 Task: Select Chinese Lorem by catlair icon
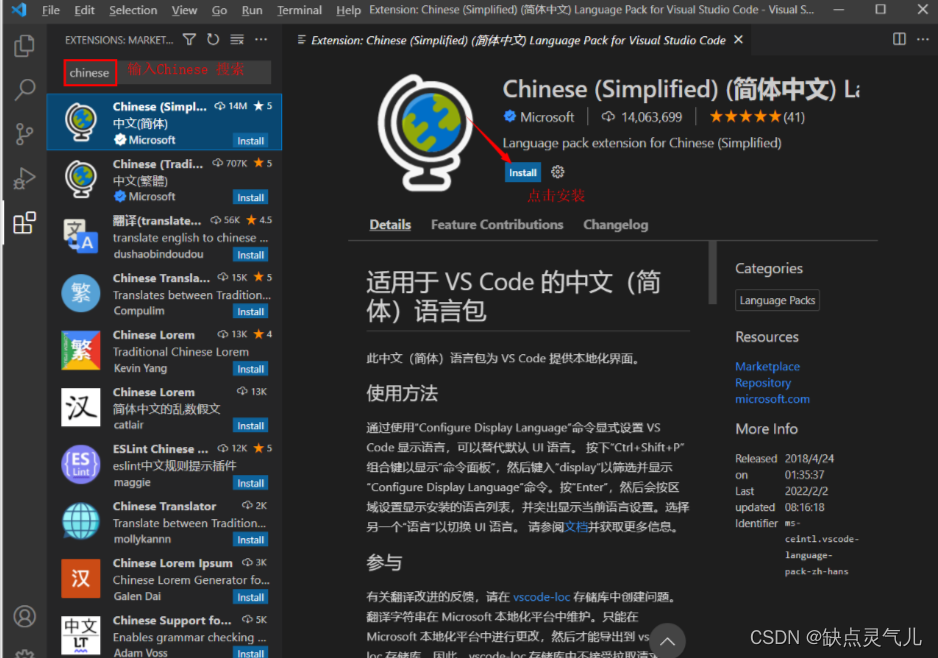(81, 407)
